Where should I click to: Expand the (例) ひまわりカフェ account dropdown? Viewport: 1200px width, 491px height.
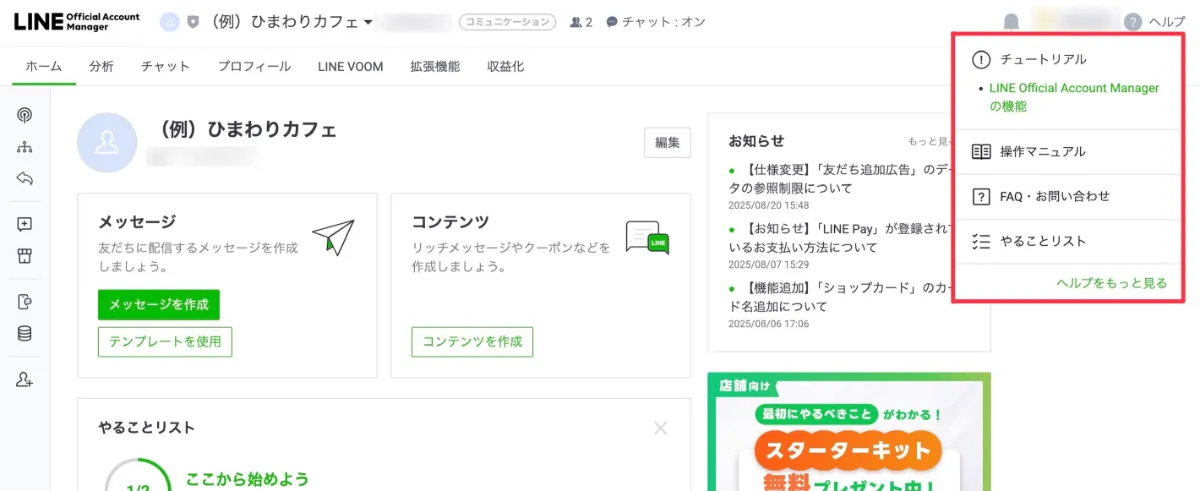pos(368,22)
